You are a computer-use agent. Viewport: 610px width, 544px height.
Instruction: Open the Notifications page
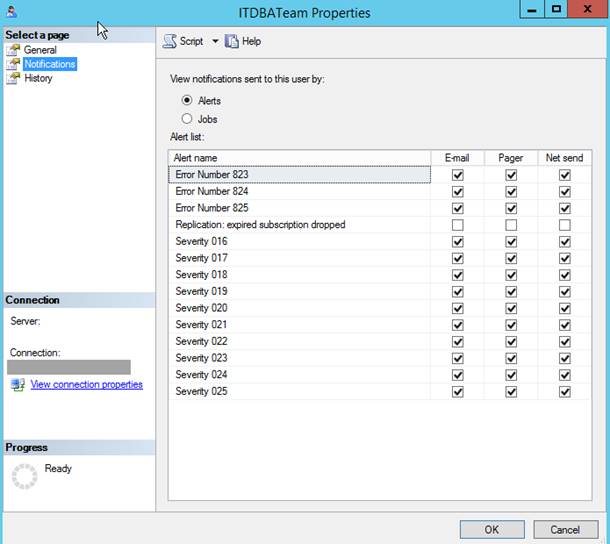[x=50, y=64]
